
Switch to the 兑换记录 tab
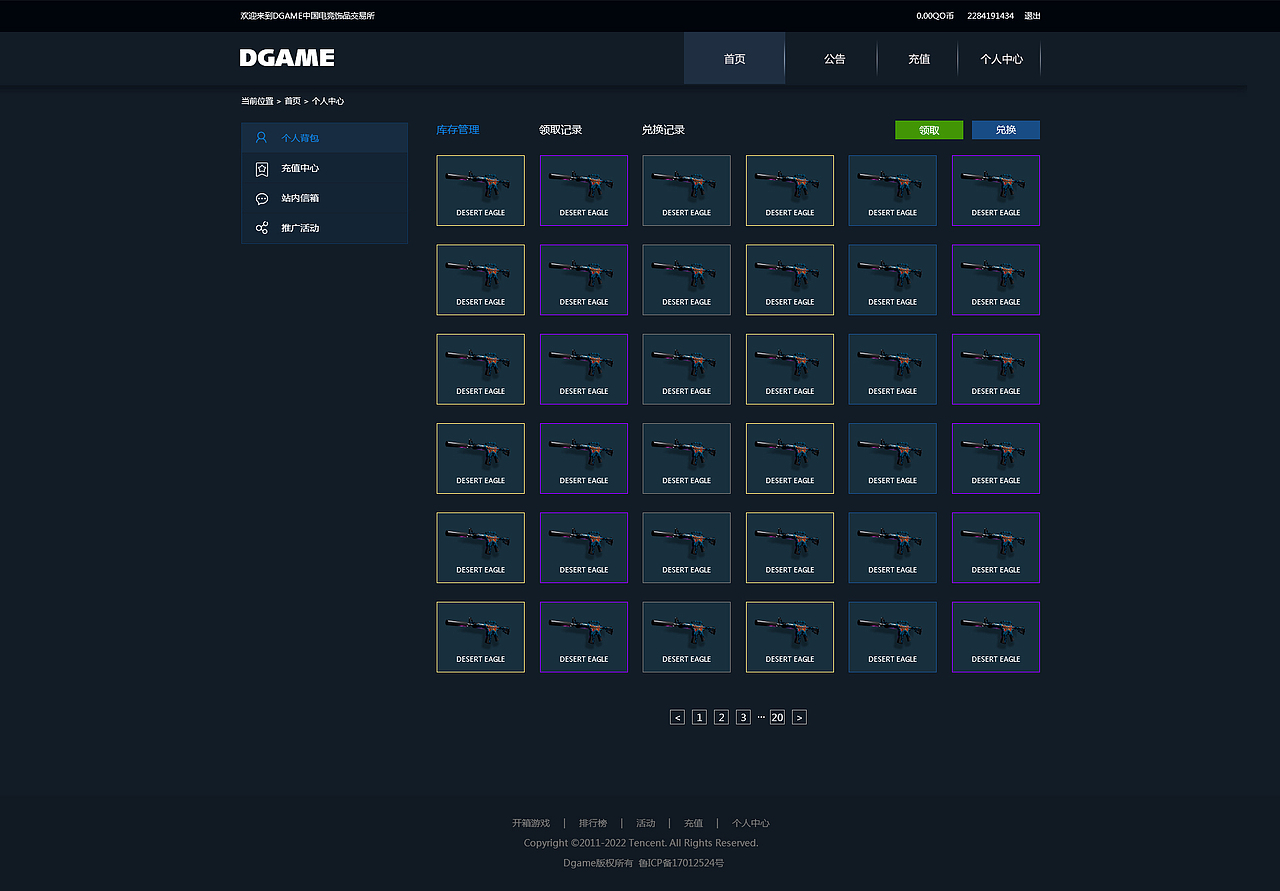[663, 130]
